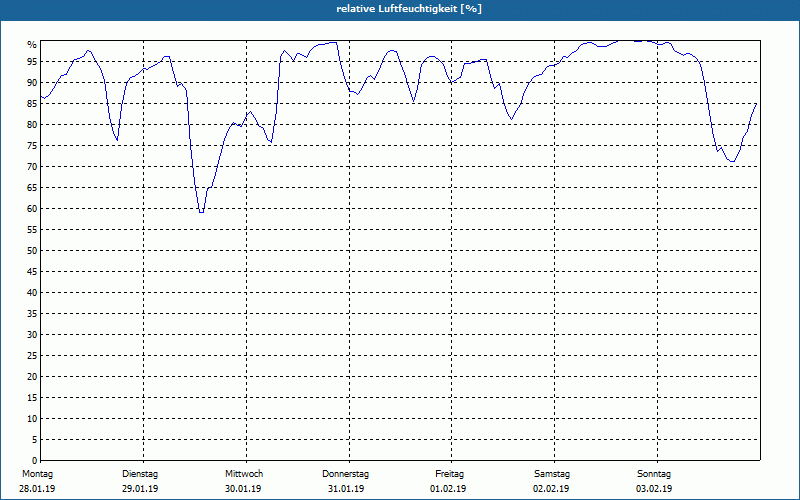Click the date '31.01.19'
The width and height of the screenshot is (800, 500).
346,489
